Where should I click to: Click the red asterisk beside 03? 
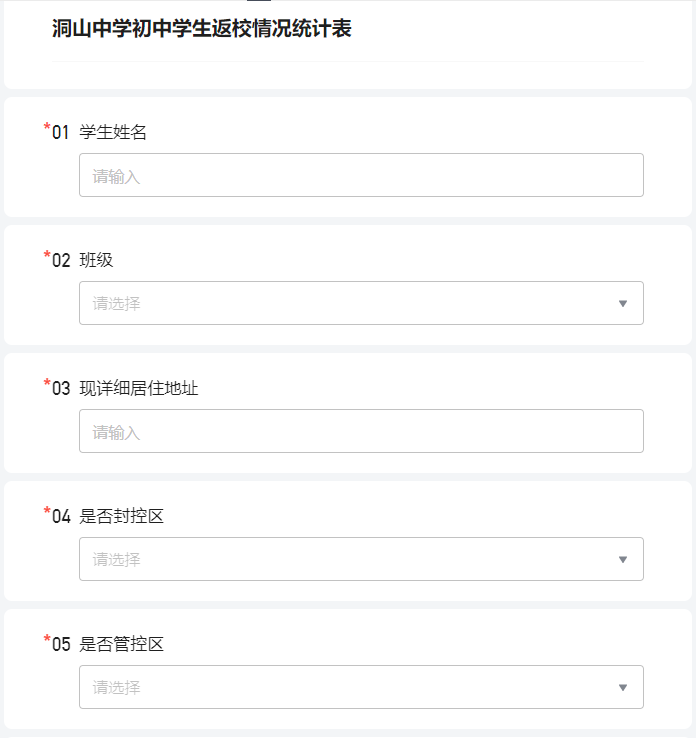(47, 383)
